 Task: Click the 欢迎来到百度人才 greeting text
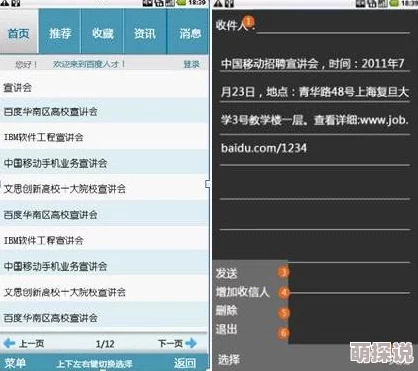pyautogui.click(x=89, y=64)
